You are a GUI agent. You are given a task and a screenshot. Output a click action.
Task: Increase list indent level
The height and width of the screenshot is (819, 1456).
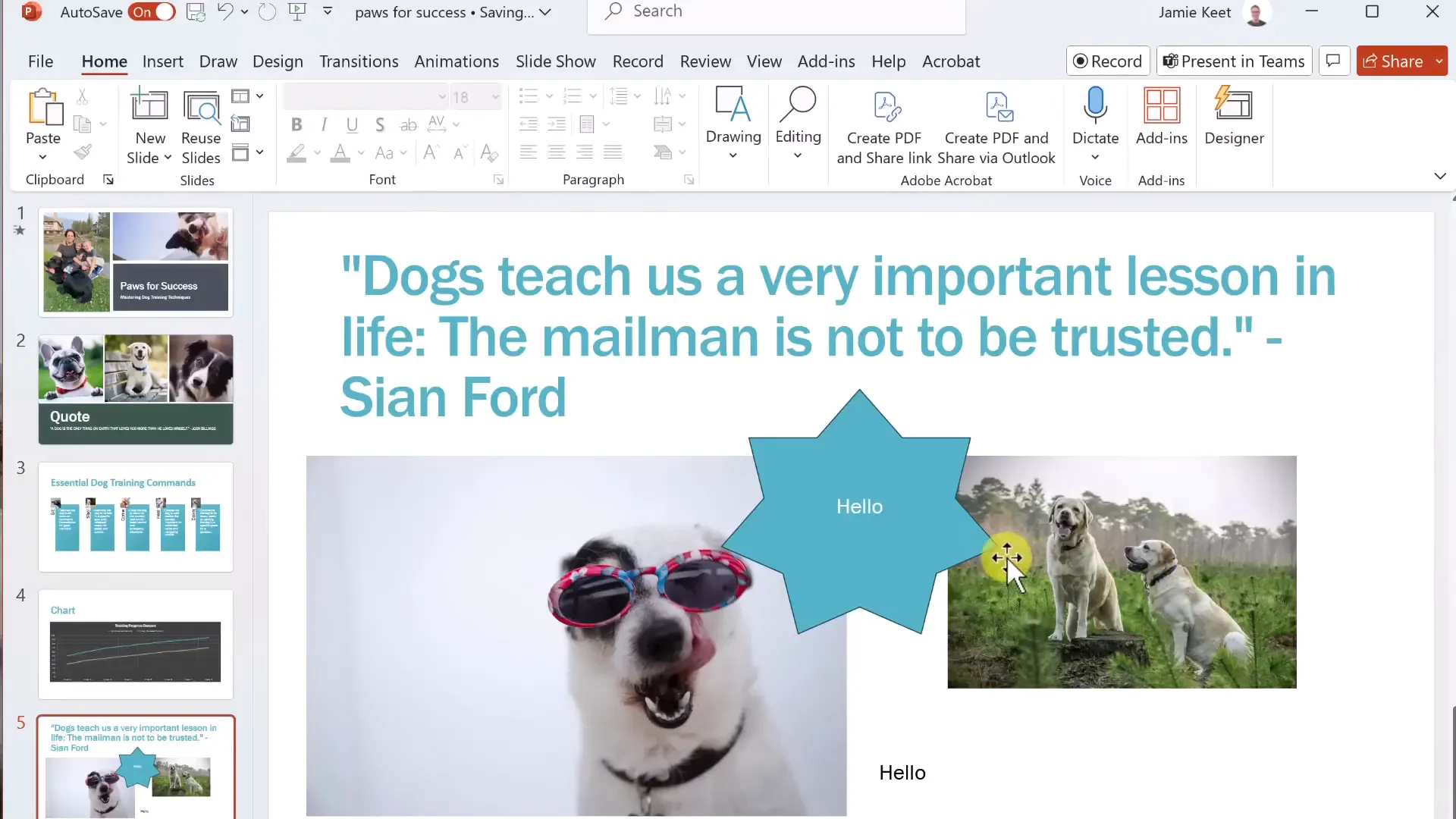[557, 124]
